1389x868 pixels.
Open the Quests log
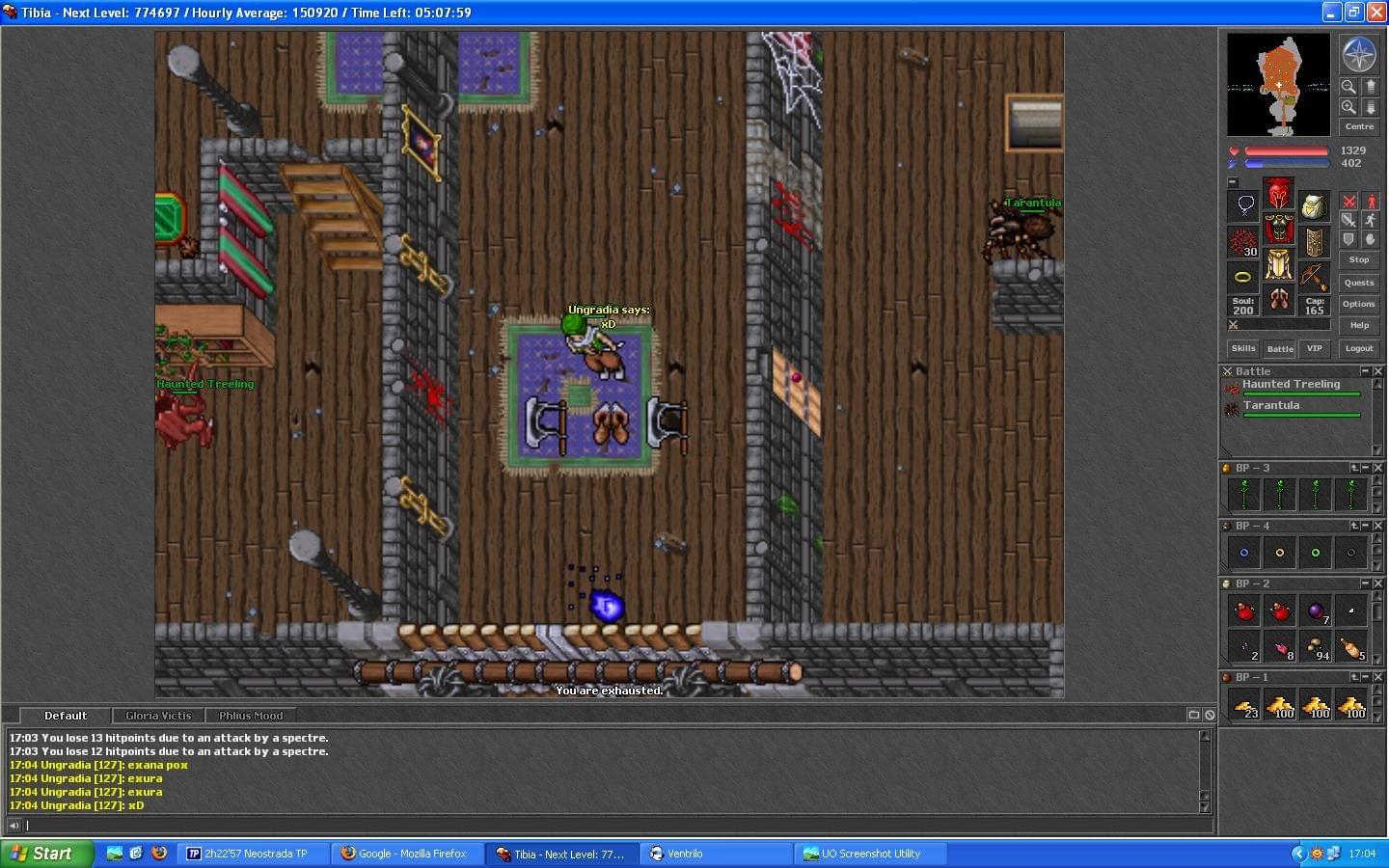1359,283
